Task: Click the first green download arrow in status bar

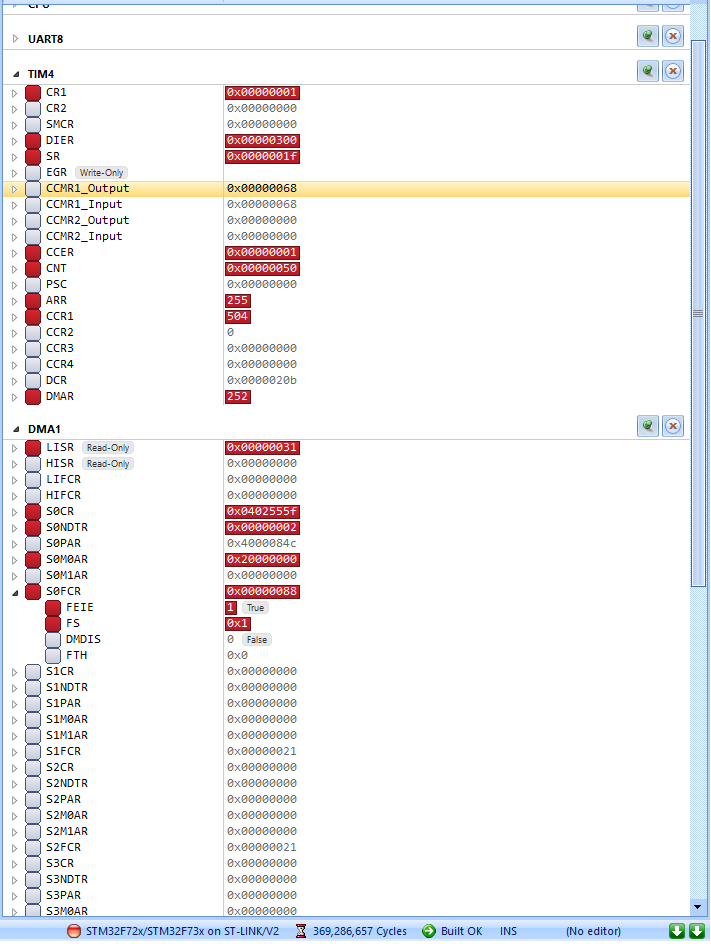Action: coord(677,931)
